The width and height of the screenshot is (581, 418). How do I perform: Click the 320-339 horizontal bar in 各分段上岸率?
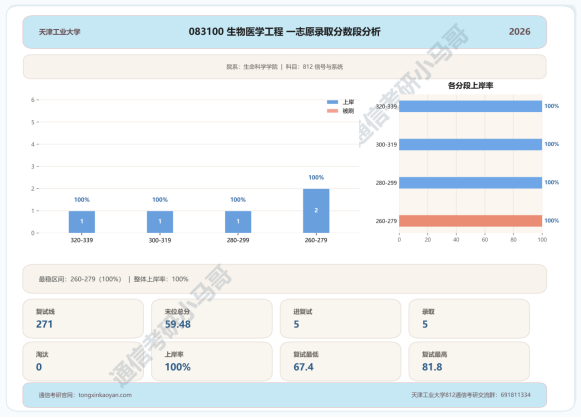(471, 106)
